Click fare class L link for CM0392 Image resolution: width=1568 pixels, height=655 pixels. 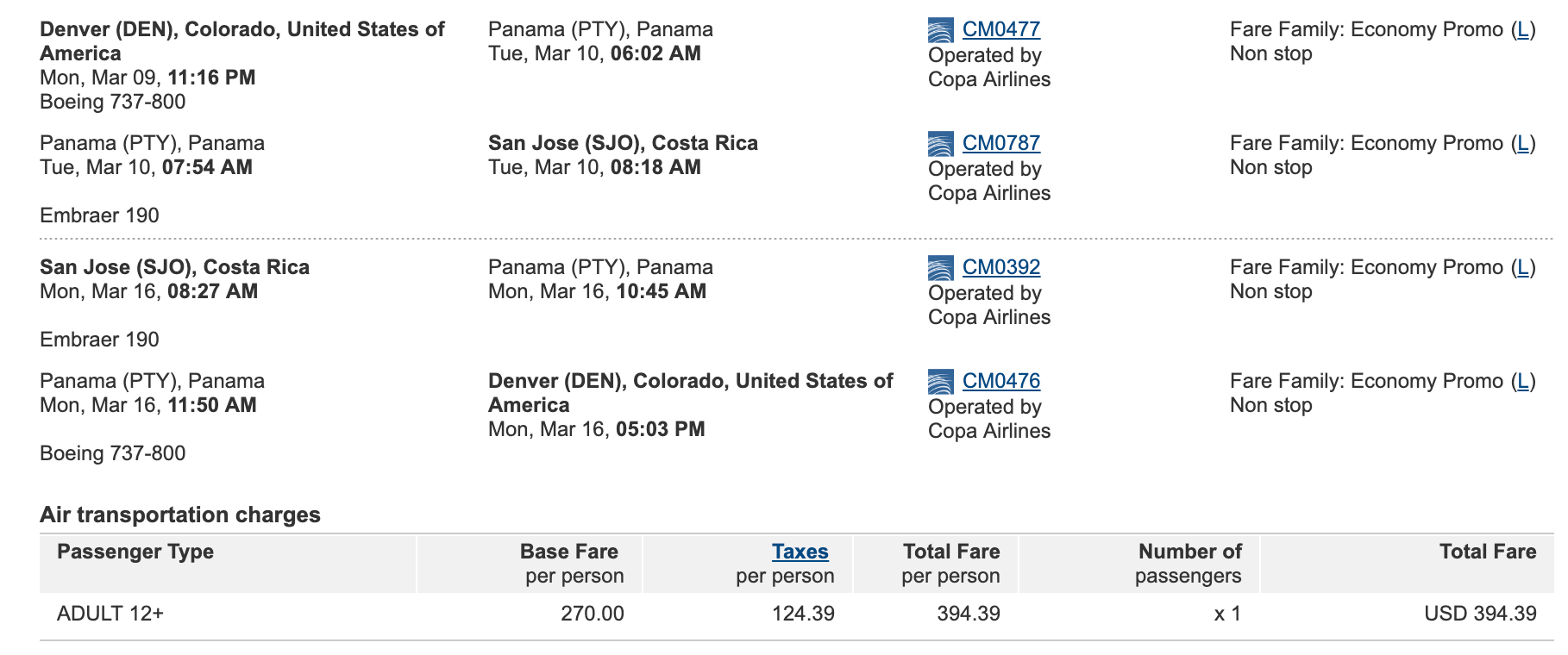1523,267
